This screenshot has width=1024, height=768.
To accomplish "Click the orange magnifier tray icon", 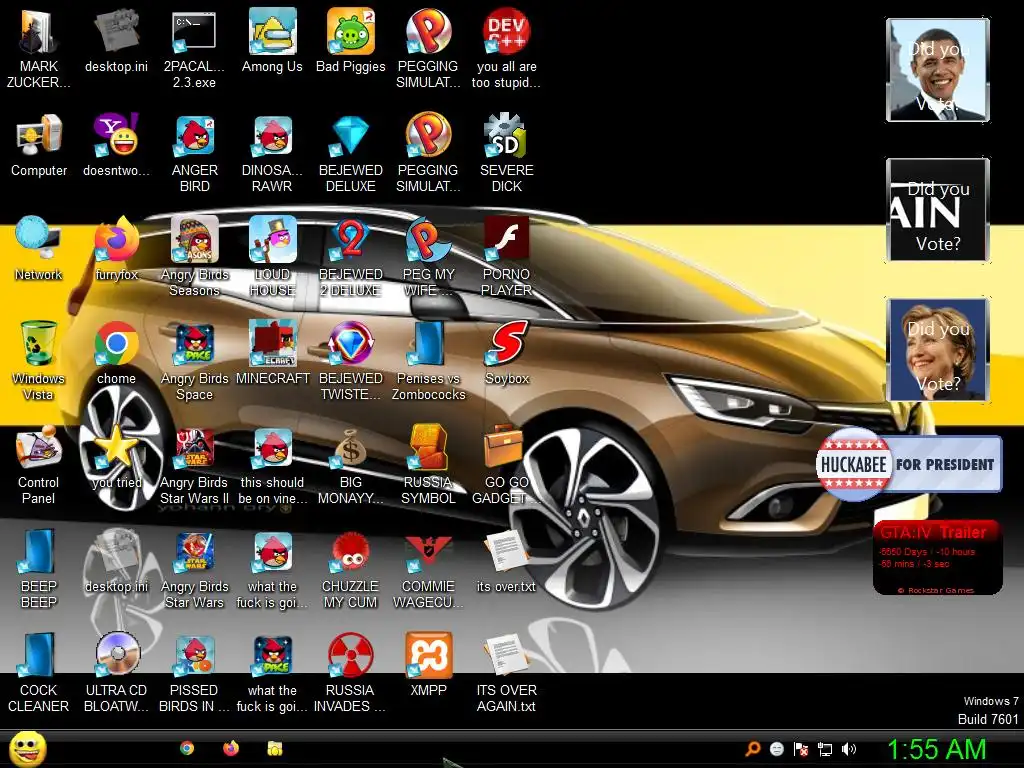I will coord(753,749).
